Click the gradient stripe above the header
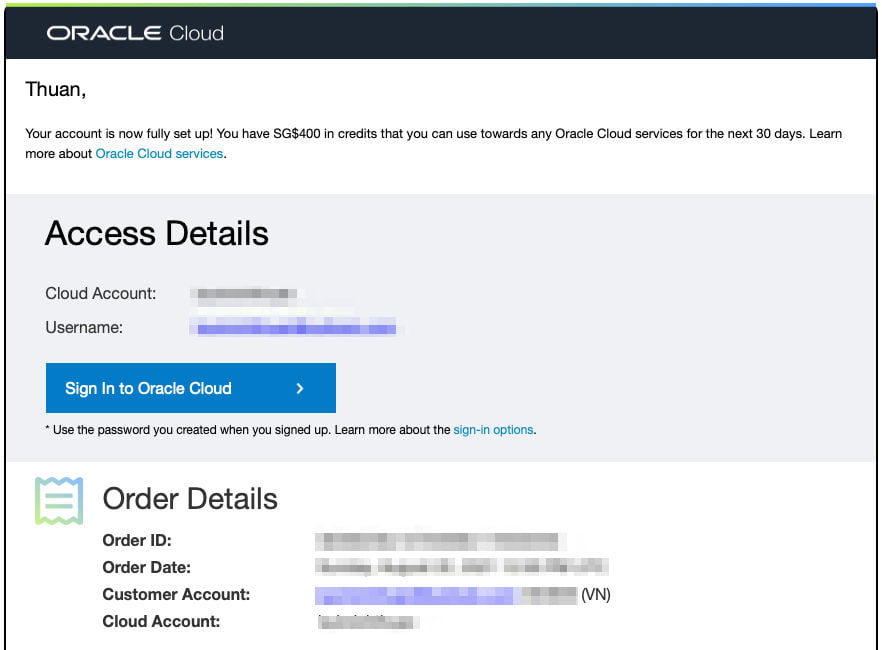The width and height of the screenshot is (882, 650). point(440,6)
